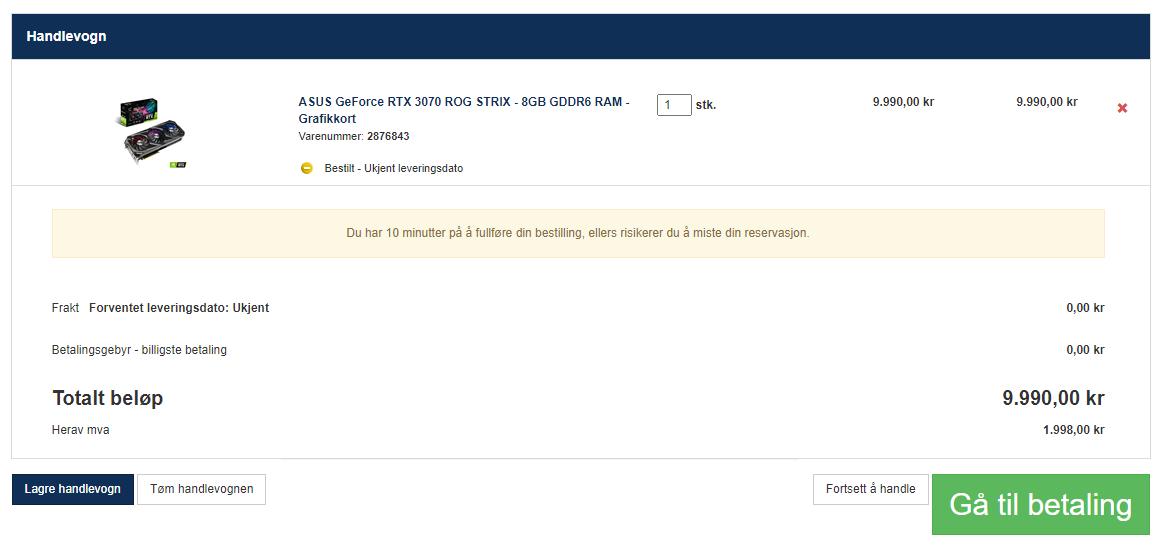Click green Gå til betaling button
Screen dimensions: 1157x554
(1040, 505)
